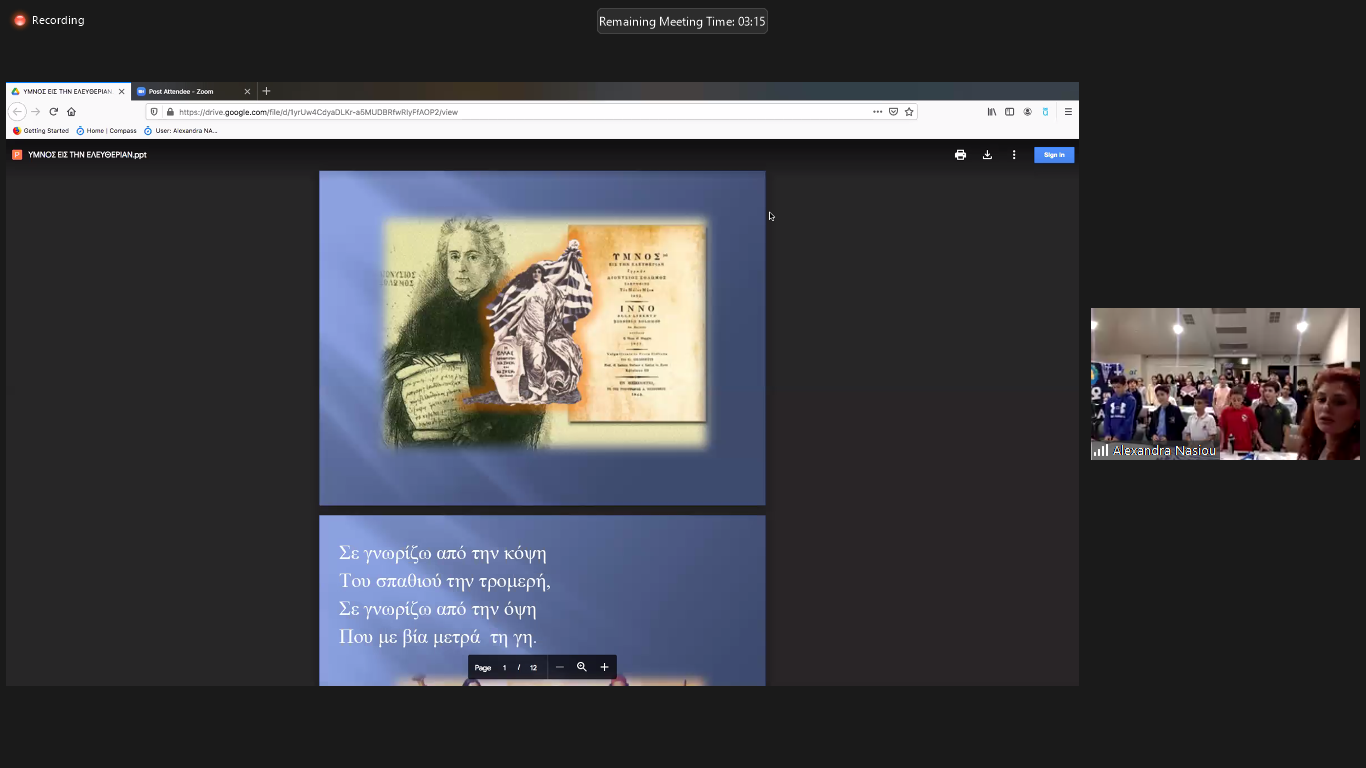Click the magnifier fit-zoom icon

[x=581, y=667]
